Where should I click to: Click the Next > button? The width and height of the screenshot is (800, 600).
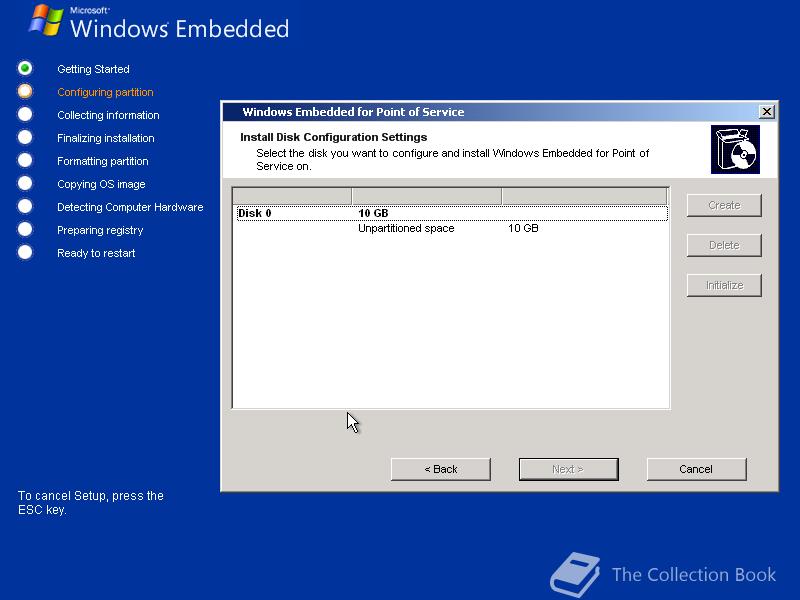coord(568,469)
